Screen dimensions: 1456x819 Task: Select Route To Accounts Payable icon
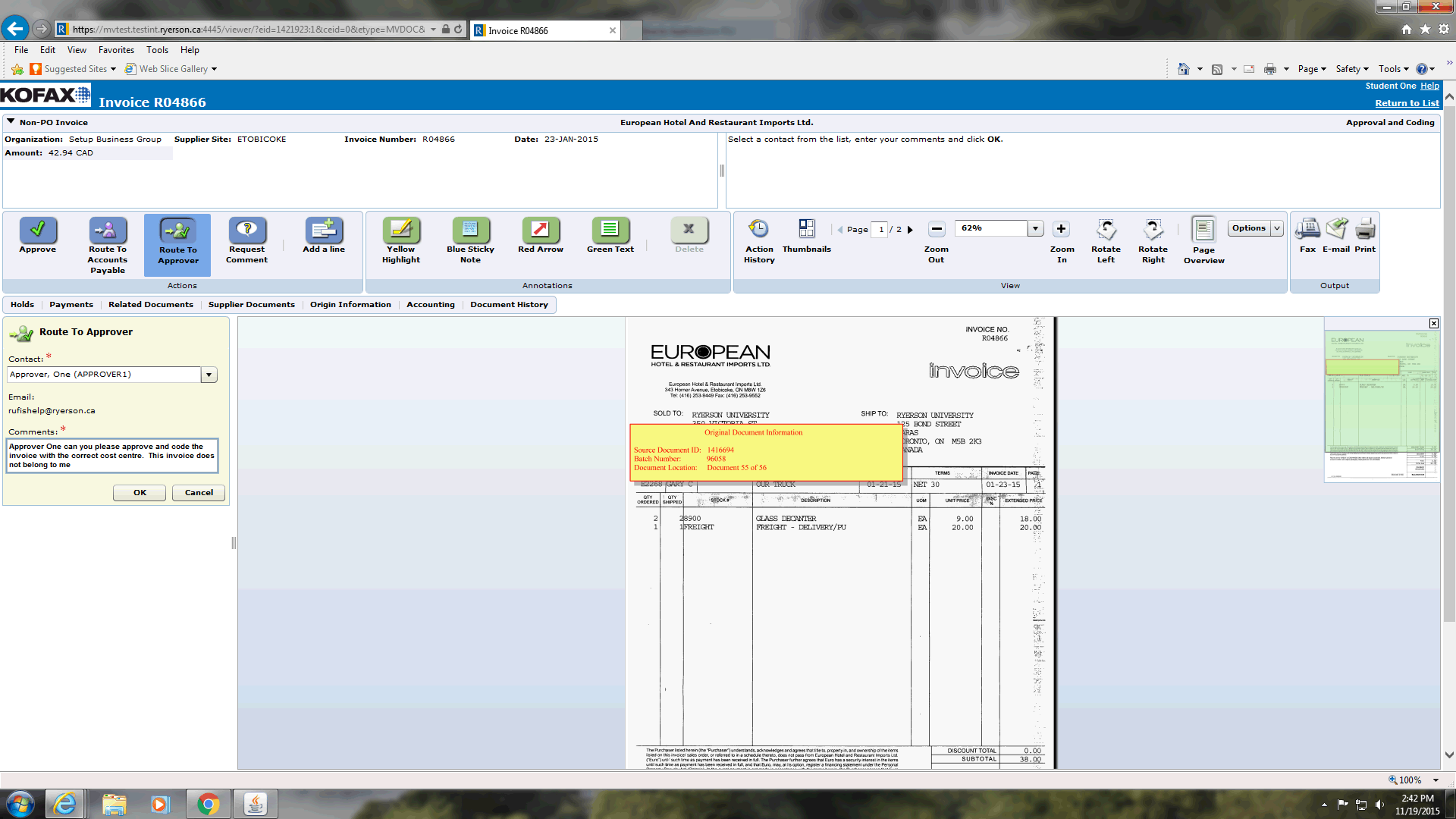coord(108,230)
